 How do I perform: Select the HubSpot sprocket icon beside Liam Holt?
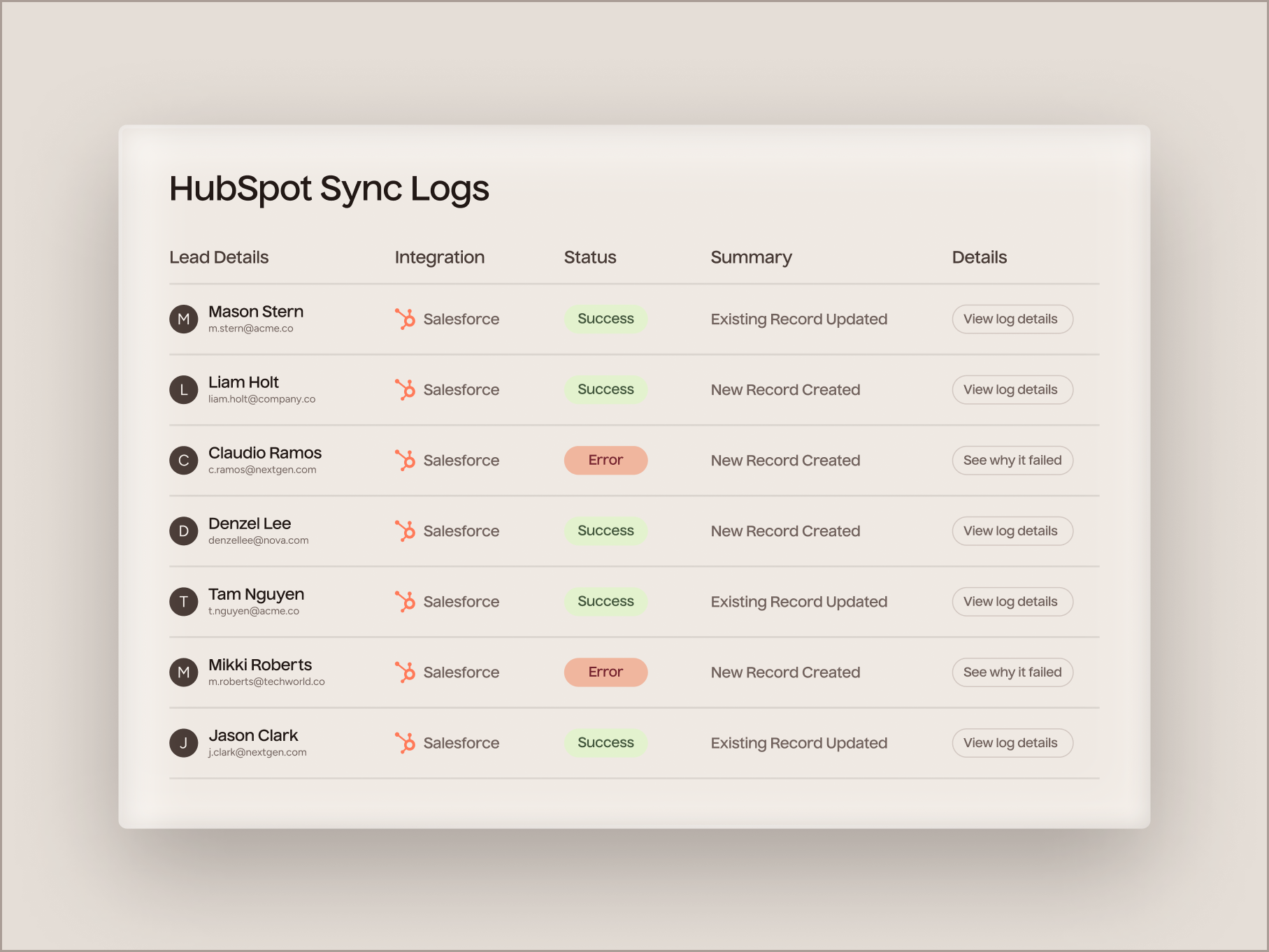[x=406, y=389]
